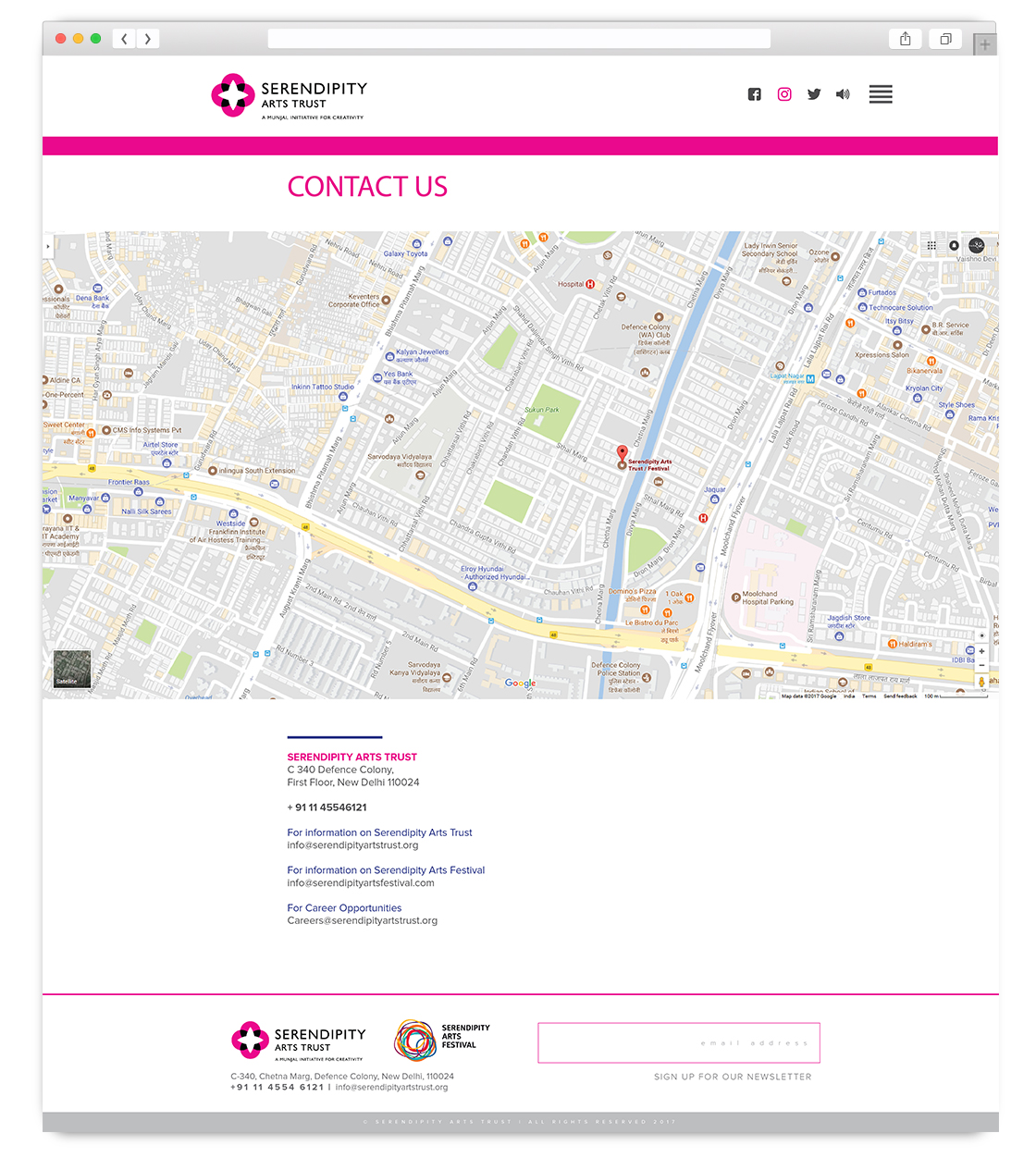
Task: Click For Career Opportunities label
Action: click(344, 908)
